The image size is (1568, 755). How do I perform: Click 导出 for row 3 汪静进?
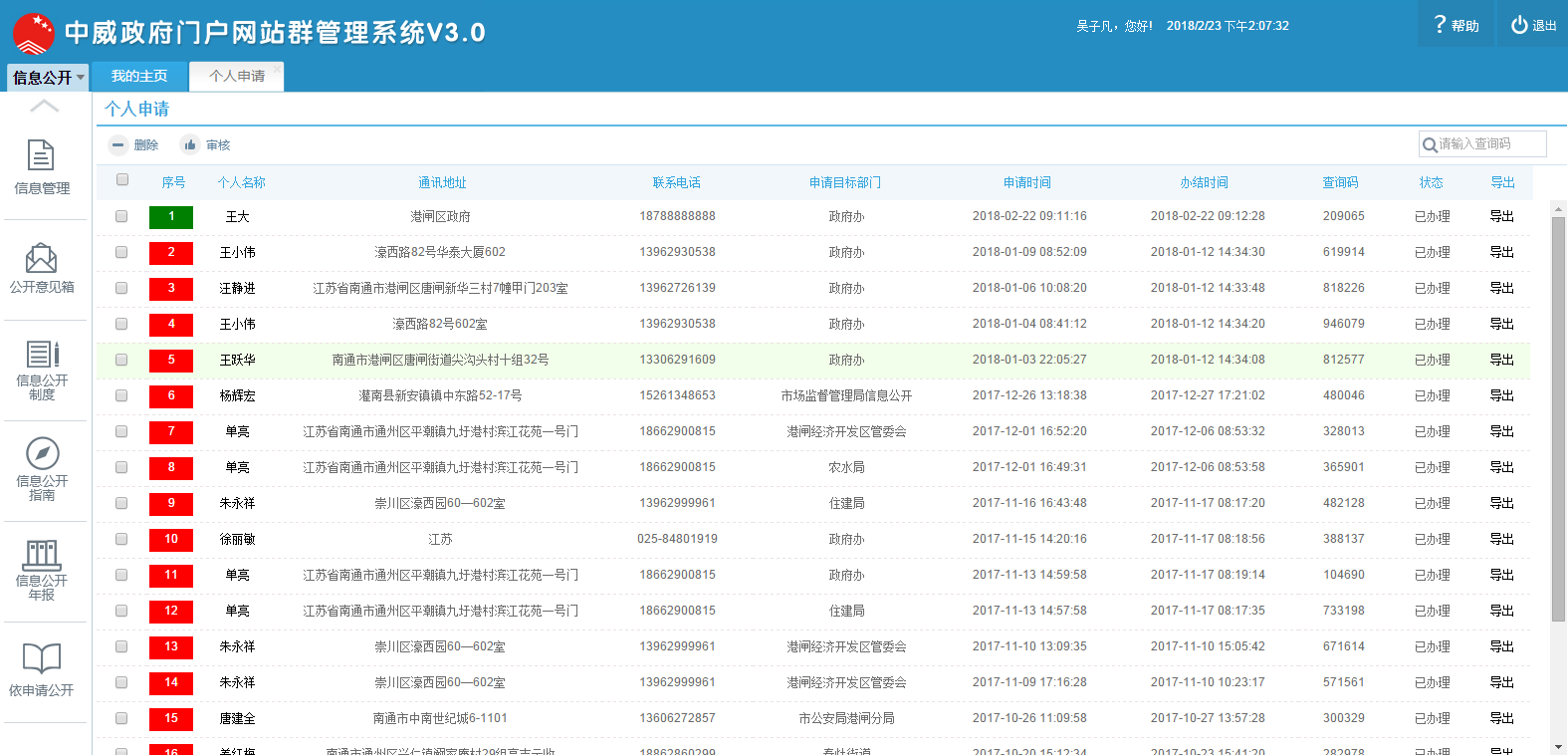click(x=1501, y=288)
